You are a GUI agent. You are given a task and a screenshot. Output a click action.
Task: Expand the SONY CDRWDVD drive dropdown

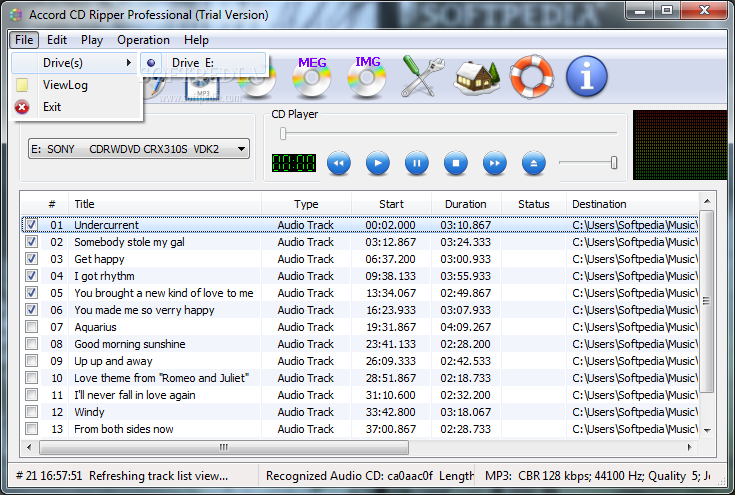(241, 149)
